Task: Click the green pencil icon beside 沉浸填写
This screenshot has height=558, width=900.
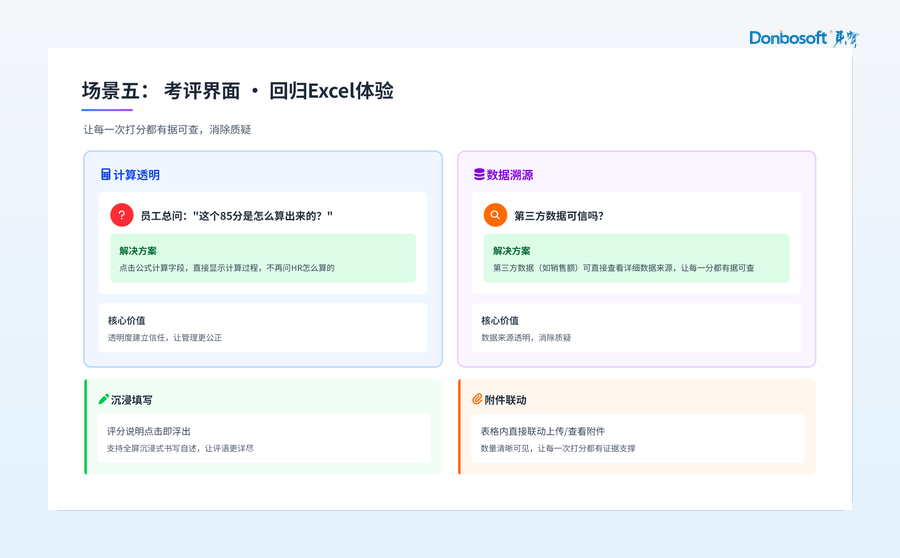Action: (103, 399)
